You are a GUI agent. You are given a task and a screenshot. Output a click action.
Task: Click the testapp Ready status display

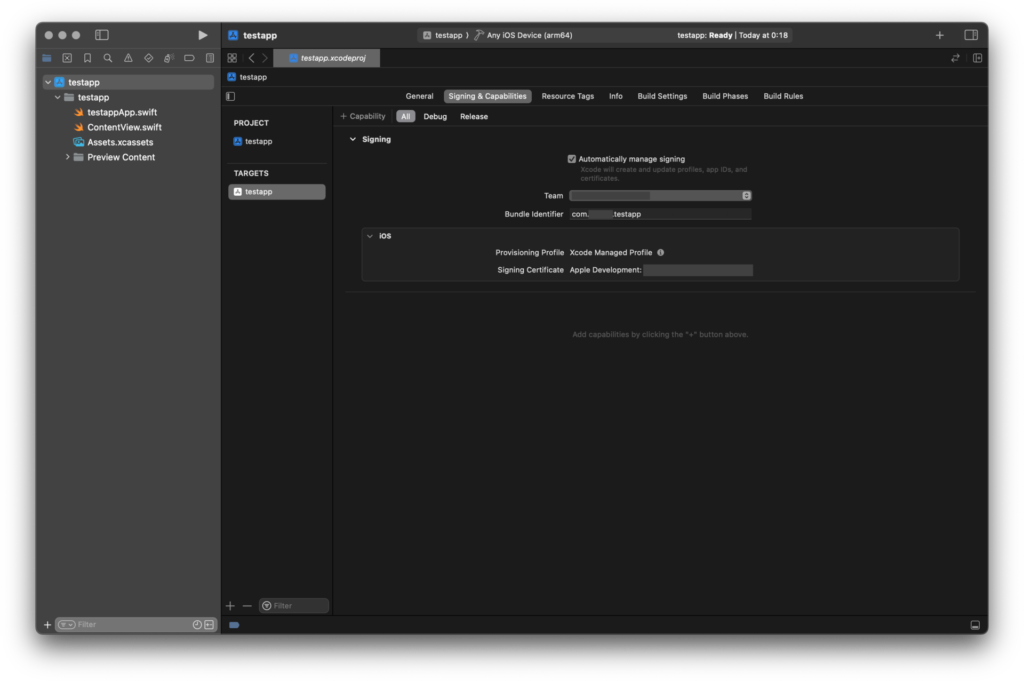click(732, 35)
